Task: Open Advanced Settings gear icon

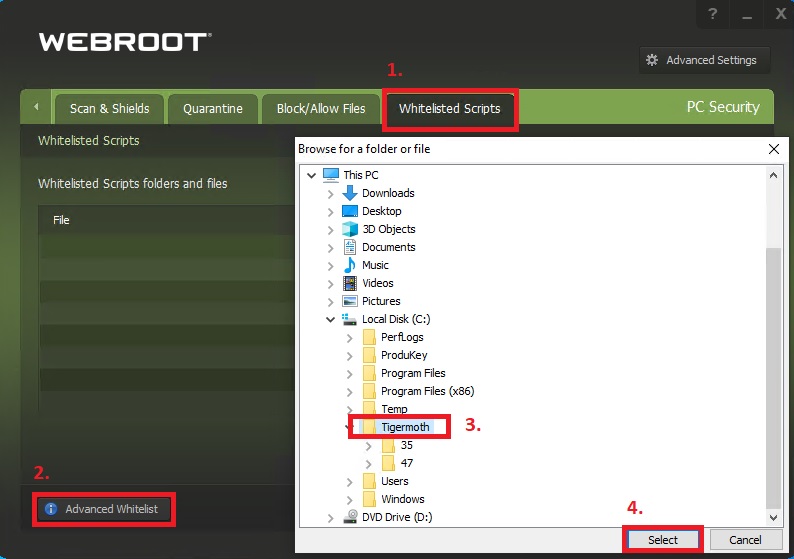Action: pos(652,60)
